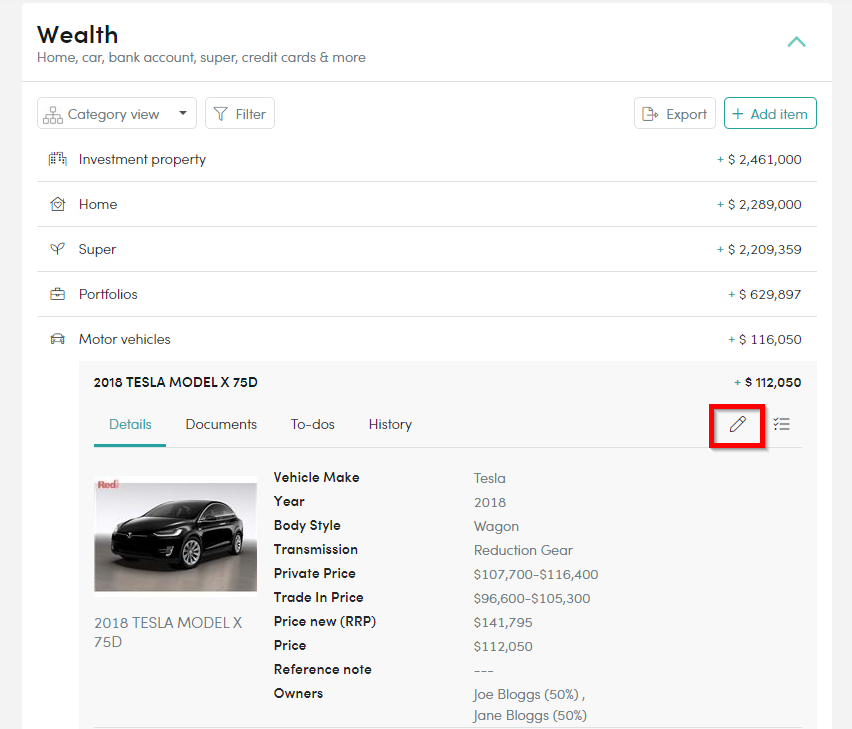Click the $107,700-$116,400 private price

pyautogui.click(x=536, y=574)
